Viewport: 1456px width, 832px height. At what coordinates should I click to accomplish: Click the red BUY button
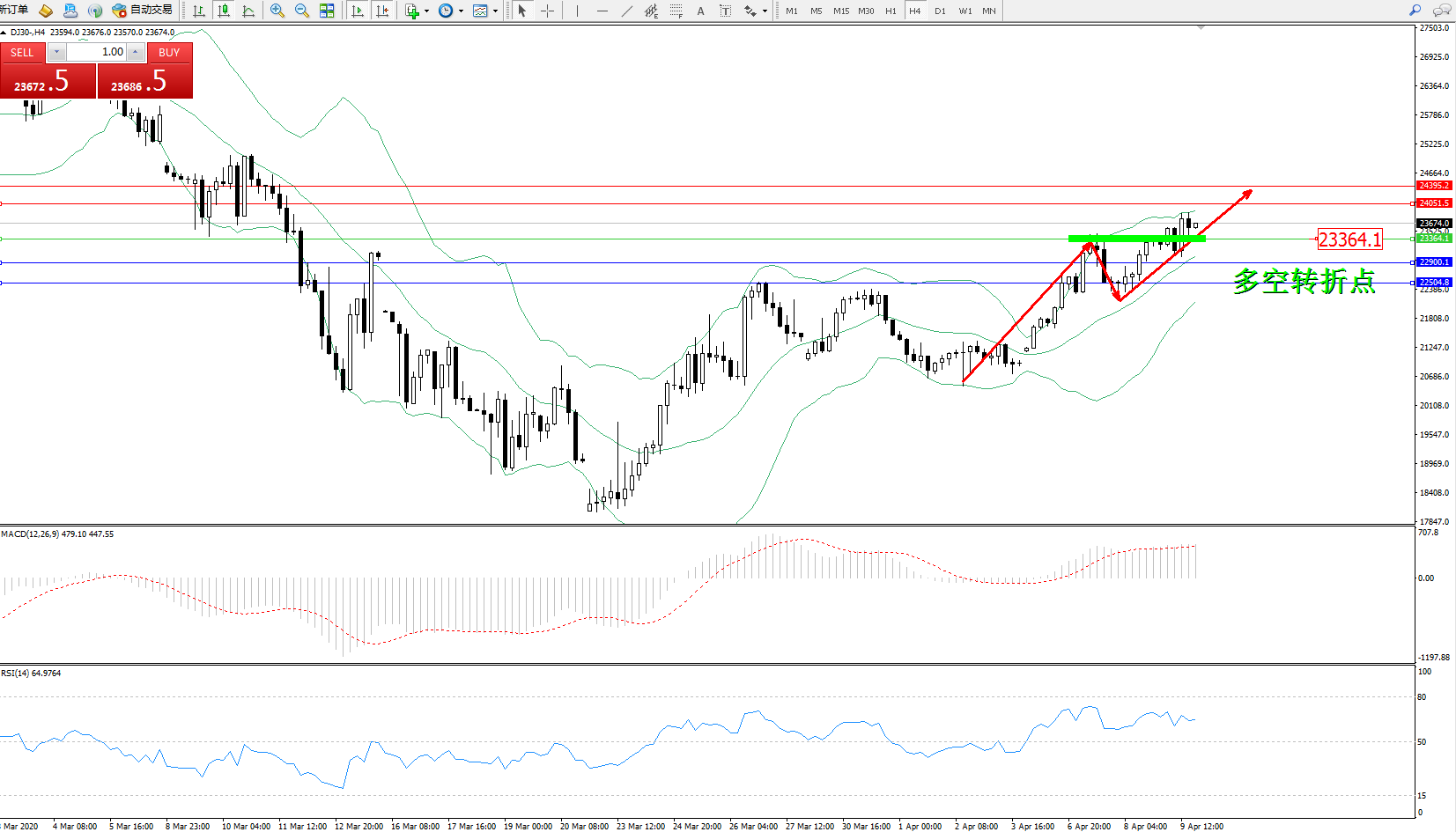pos(169,53)
